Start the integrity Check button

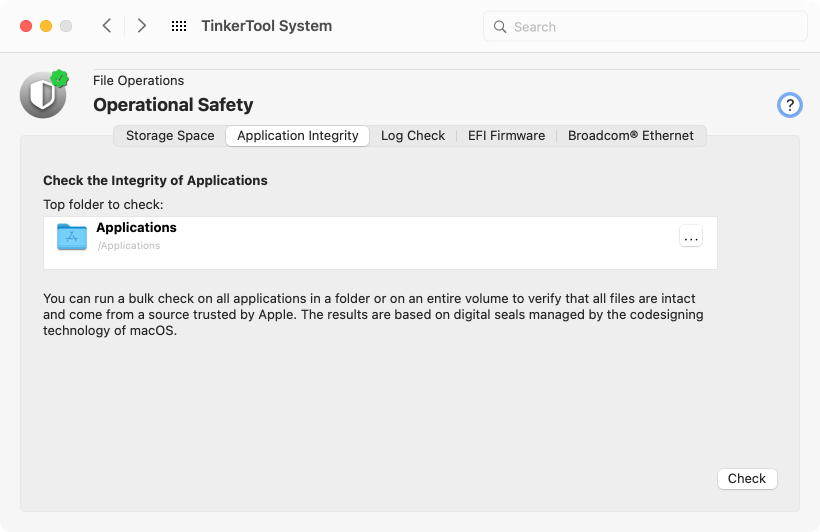tap(747, 479)
